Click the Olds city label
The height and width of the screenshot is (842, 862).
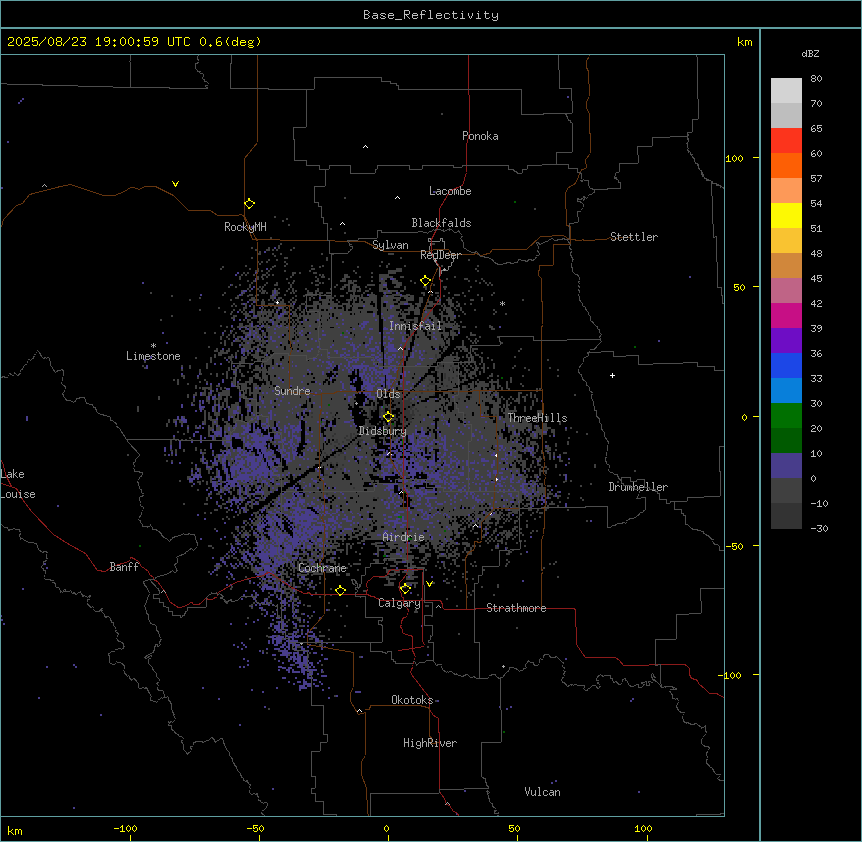tap(388, 394)
